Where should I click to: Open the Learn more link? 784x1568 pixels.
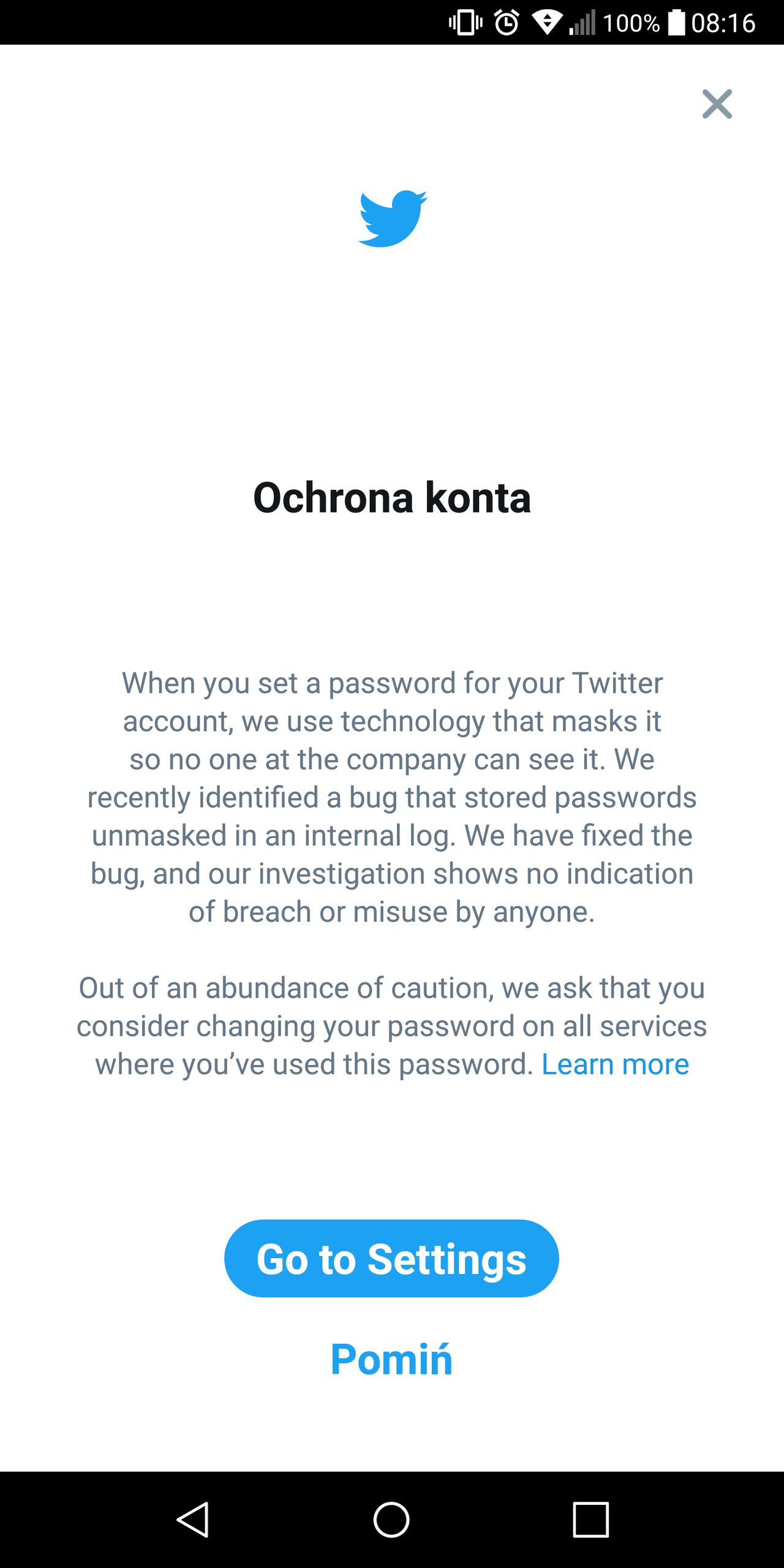click(x=614, y=1064)
